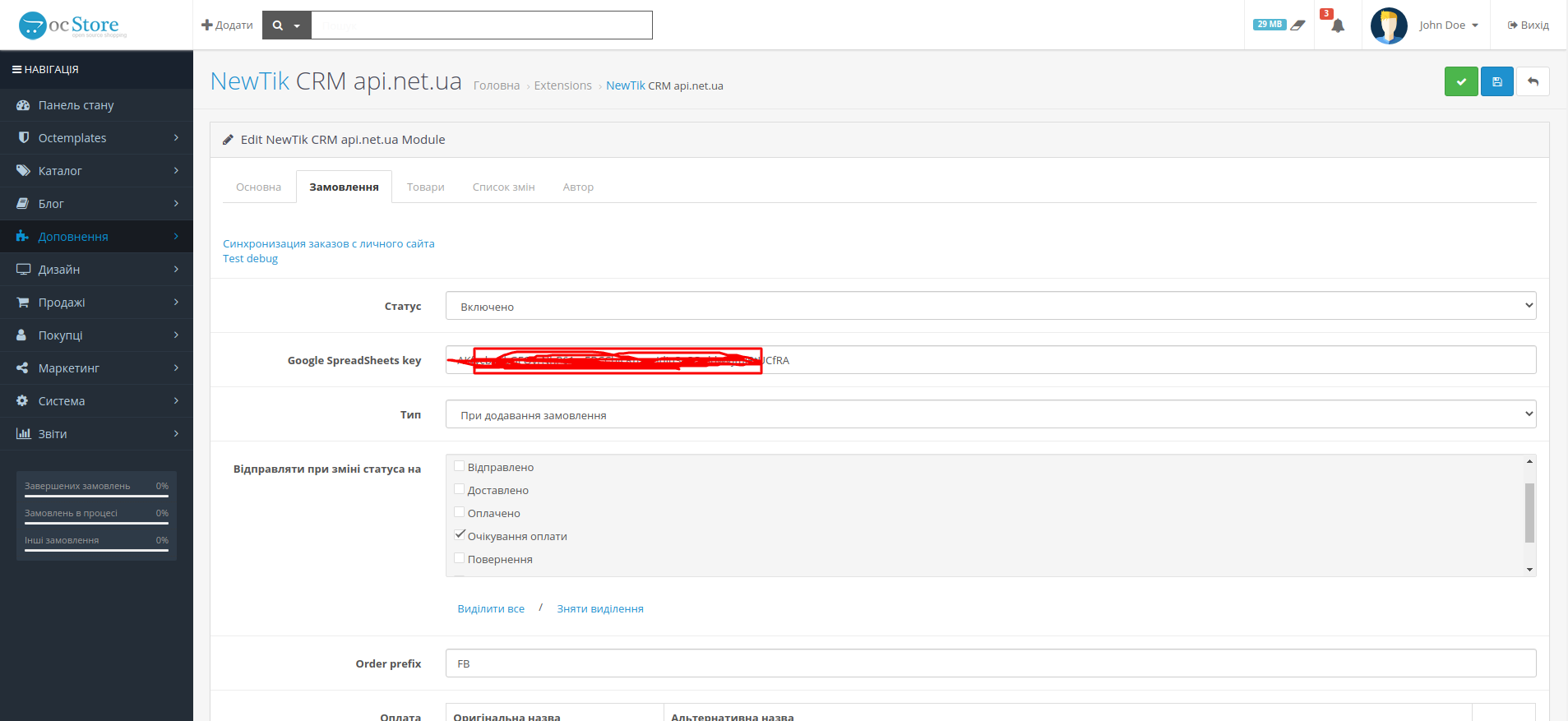
Task: Click the Маркетинг share icon
Action: 22,367
